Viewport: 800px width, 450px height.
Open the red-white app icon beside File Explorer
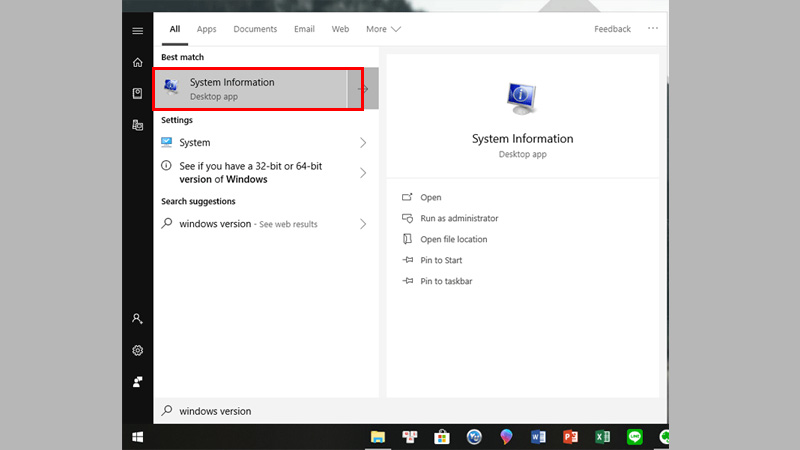coord(410,437)
